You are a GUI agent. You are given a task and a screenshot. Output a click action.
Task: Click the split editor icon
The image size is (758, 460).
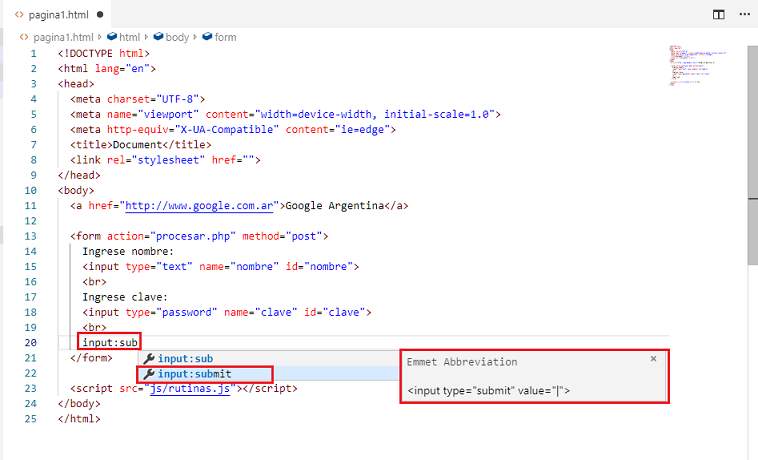(718, 14)
